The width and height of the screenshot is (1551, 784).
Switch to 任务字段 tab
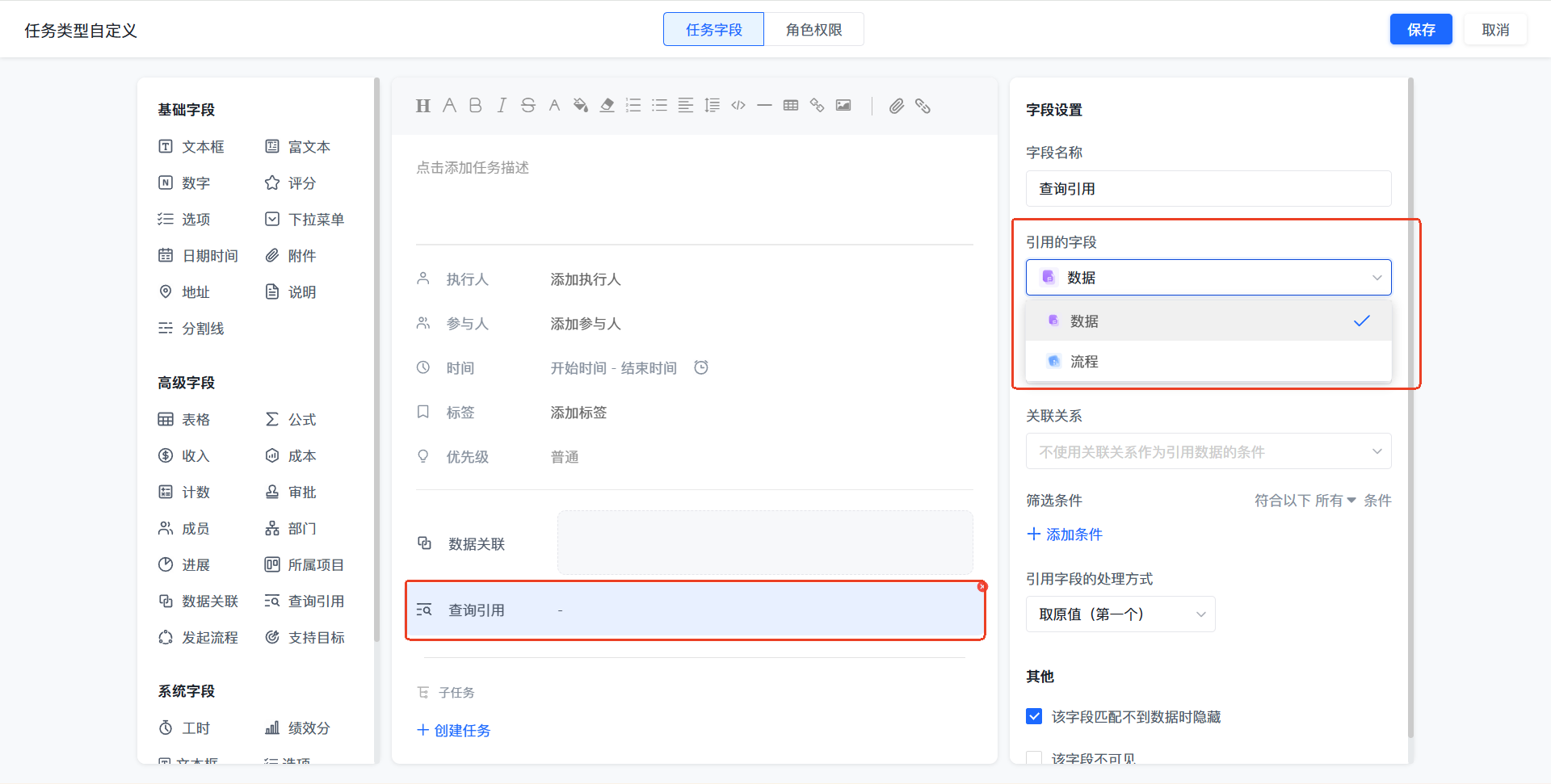point(713,29)
